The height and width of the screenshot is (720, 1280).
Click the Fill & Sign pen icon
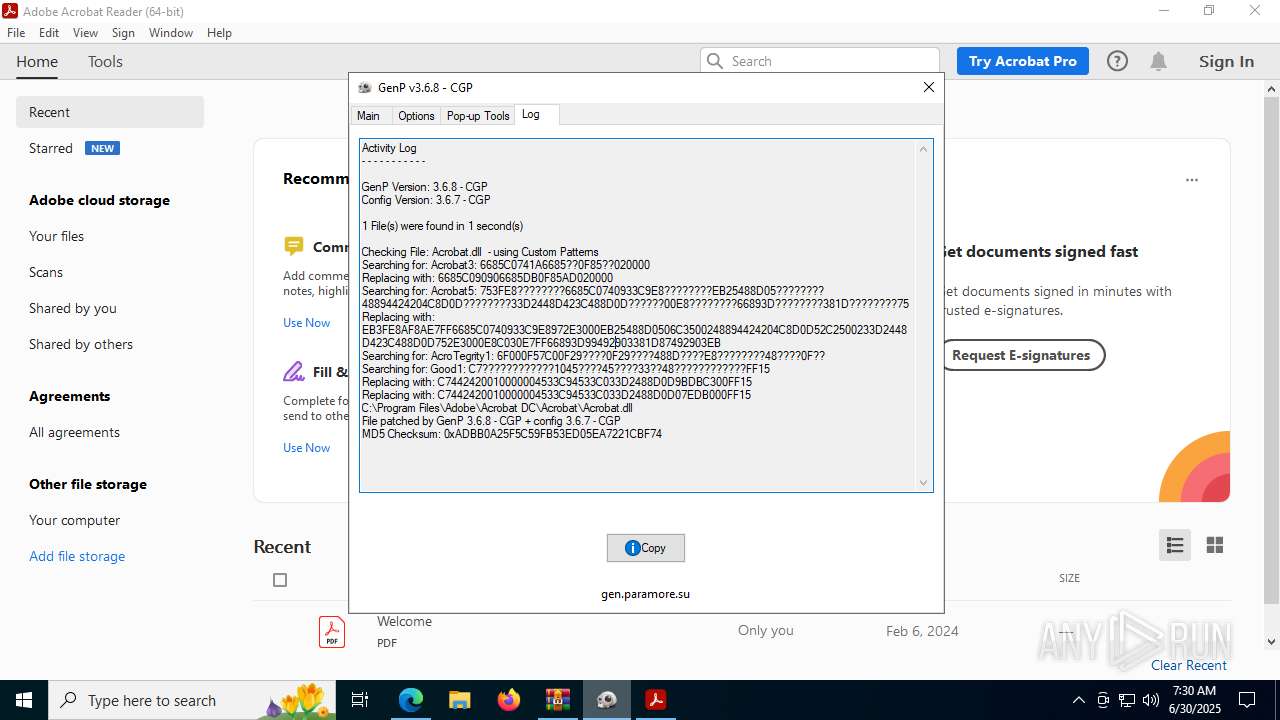[293, 372]
